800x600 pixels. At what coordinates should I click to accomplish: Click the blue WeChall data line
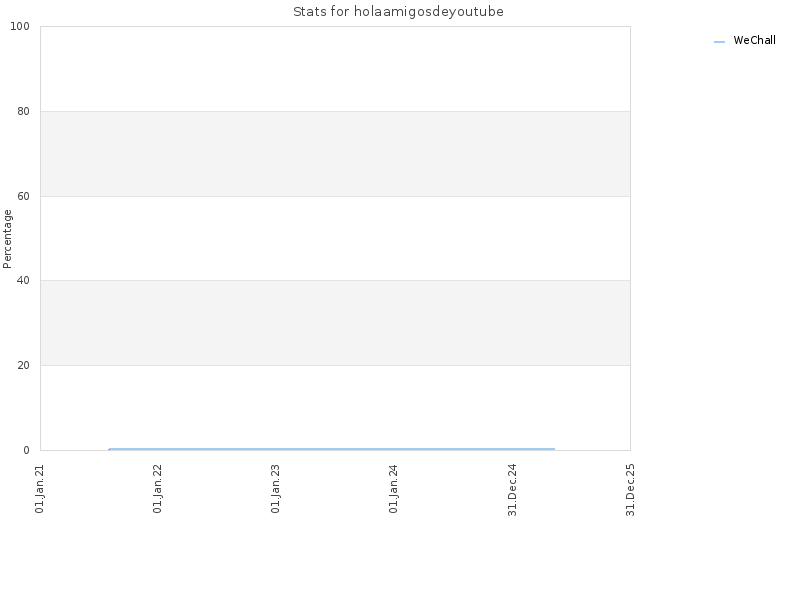pos(332,449)
